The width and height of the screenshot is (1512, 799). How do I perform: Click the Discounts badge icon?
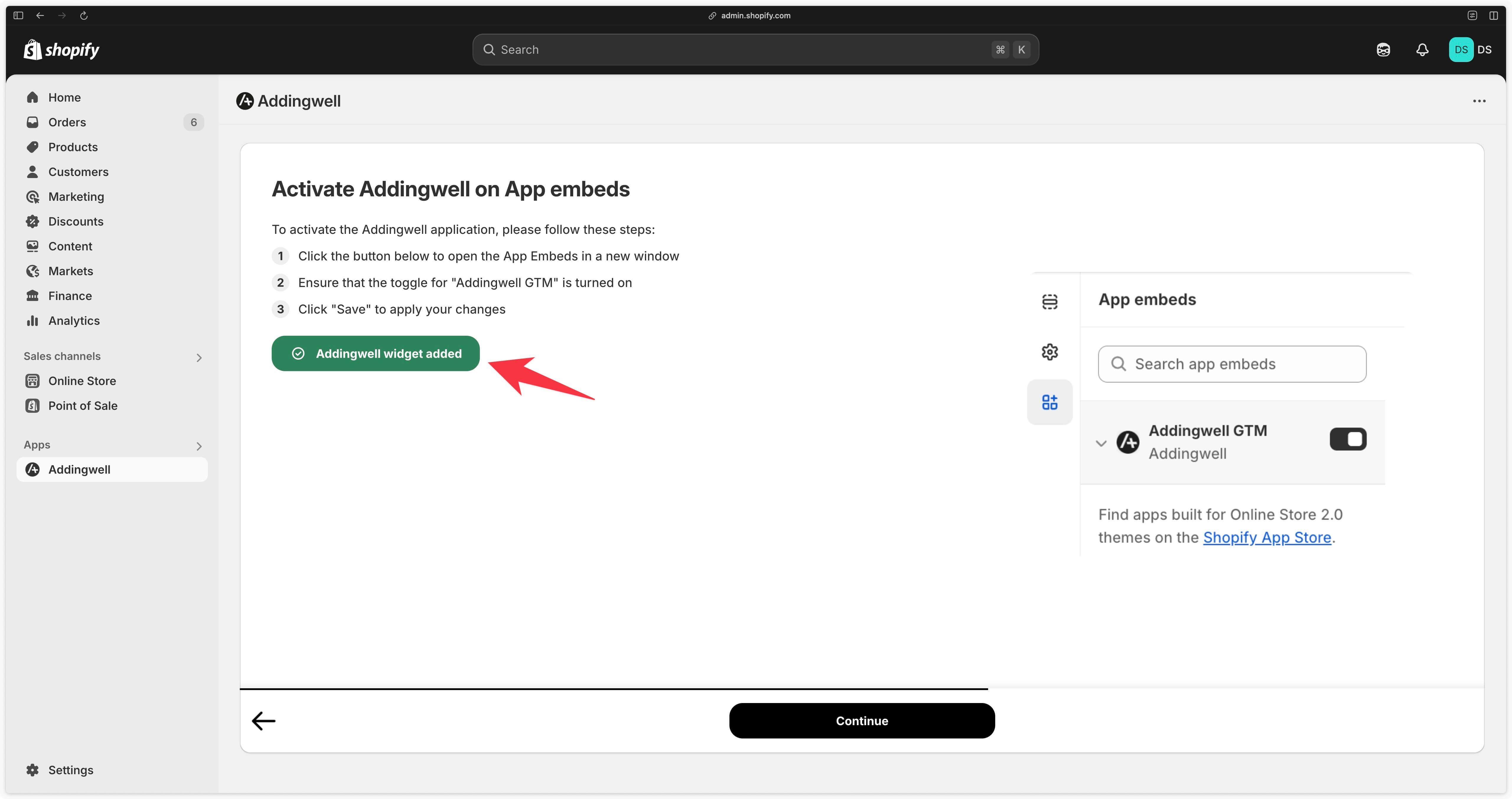coord(32,221)
